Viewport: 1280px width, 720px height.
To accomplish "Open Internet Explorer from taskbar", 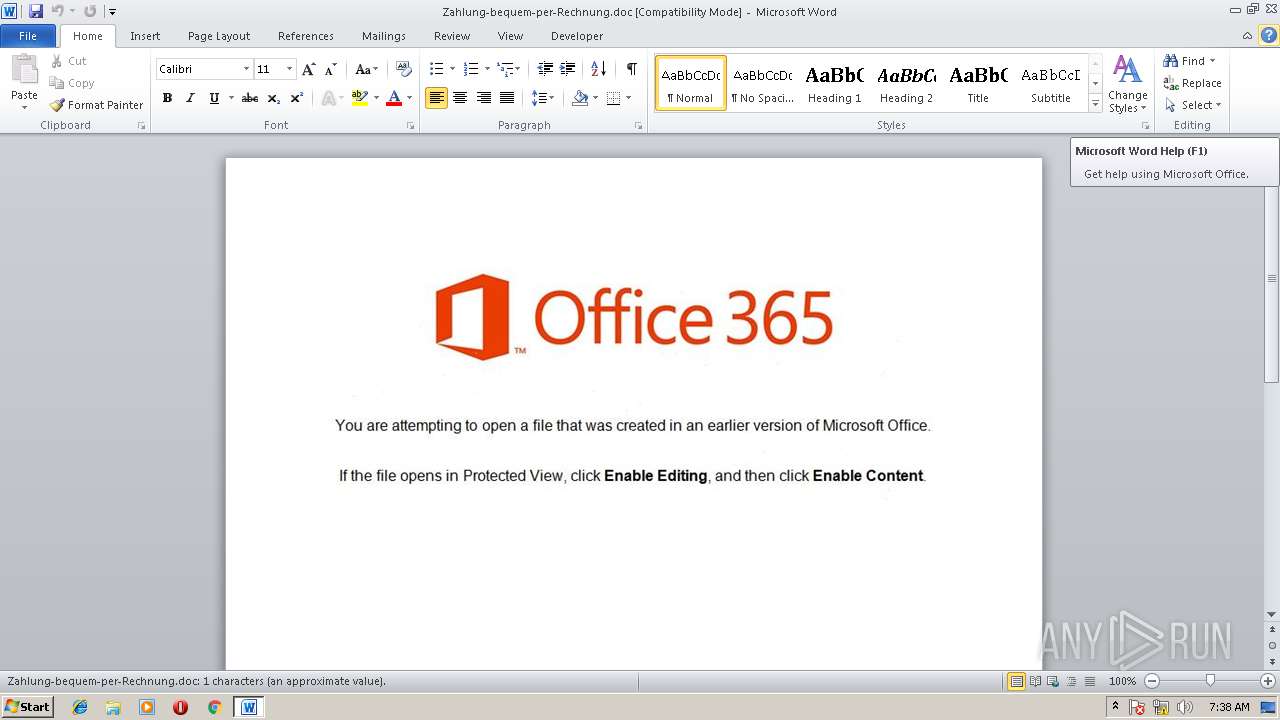I will pyautogui.click(x=80, y=707).
